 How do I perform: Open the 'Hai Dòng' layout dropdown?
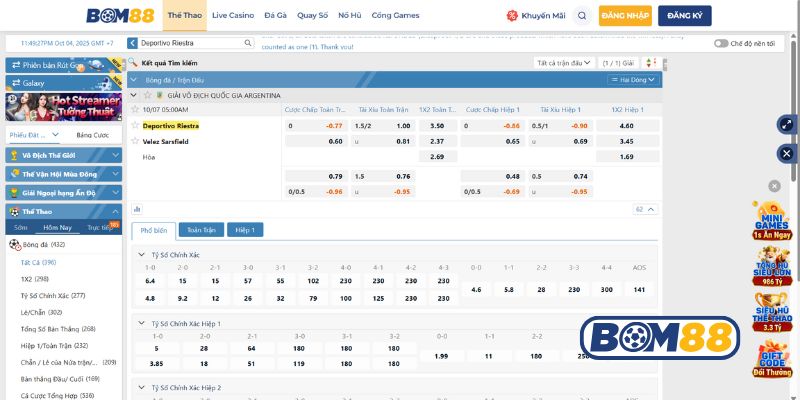(637, 78)
